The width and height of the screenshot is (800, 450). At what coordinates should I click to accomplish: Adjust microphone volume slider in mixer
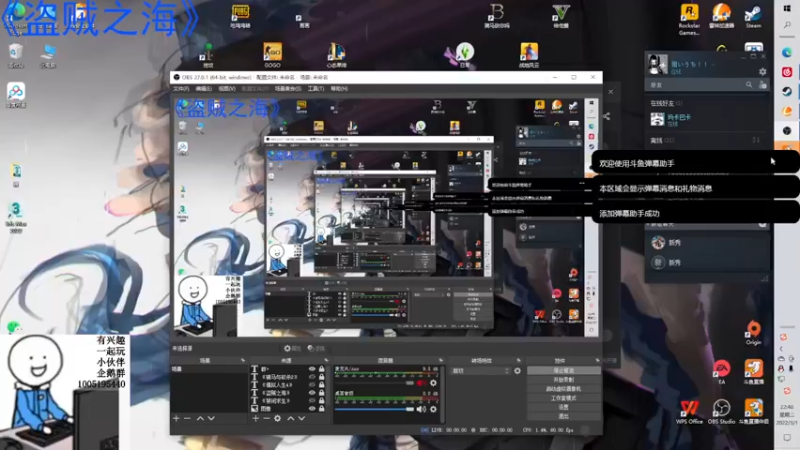click(374, 383)
